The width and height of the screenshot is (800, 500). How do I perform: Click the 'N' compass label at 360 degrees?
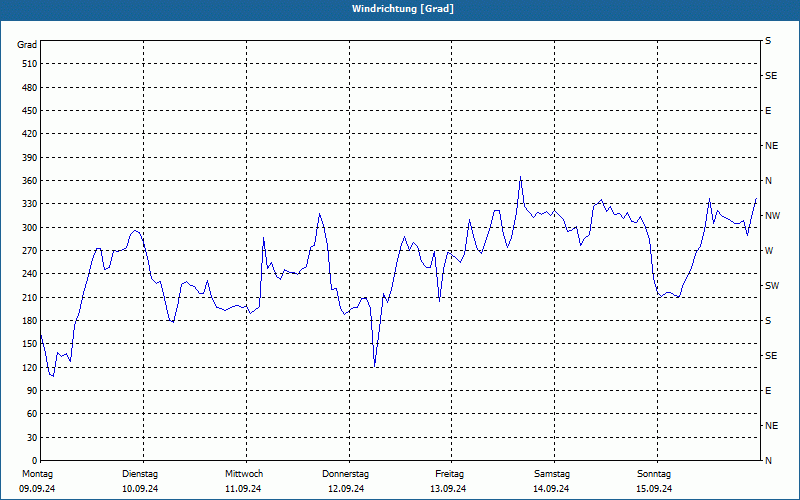click(x=768, y=181)
